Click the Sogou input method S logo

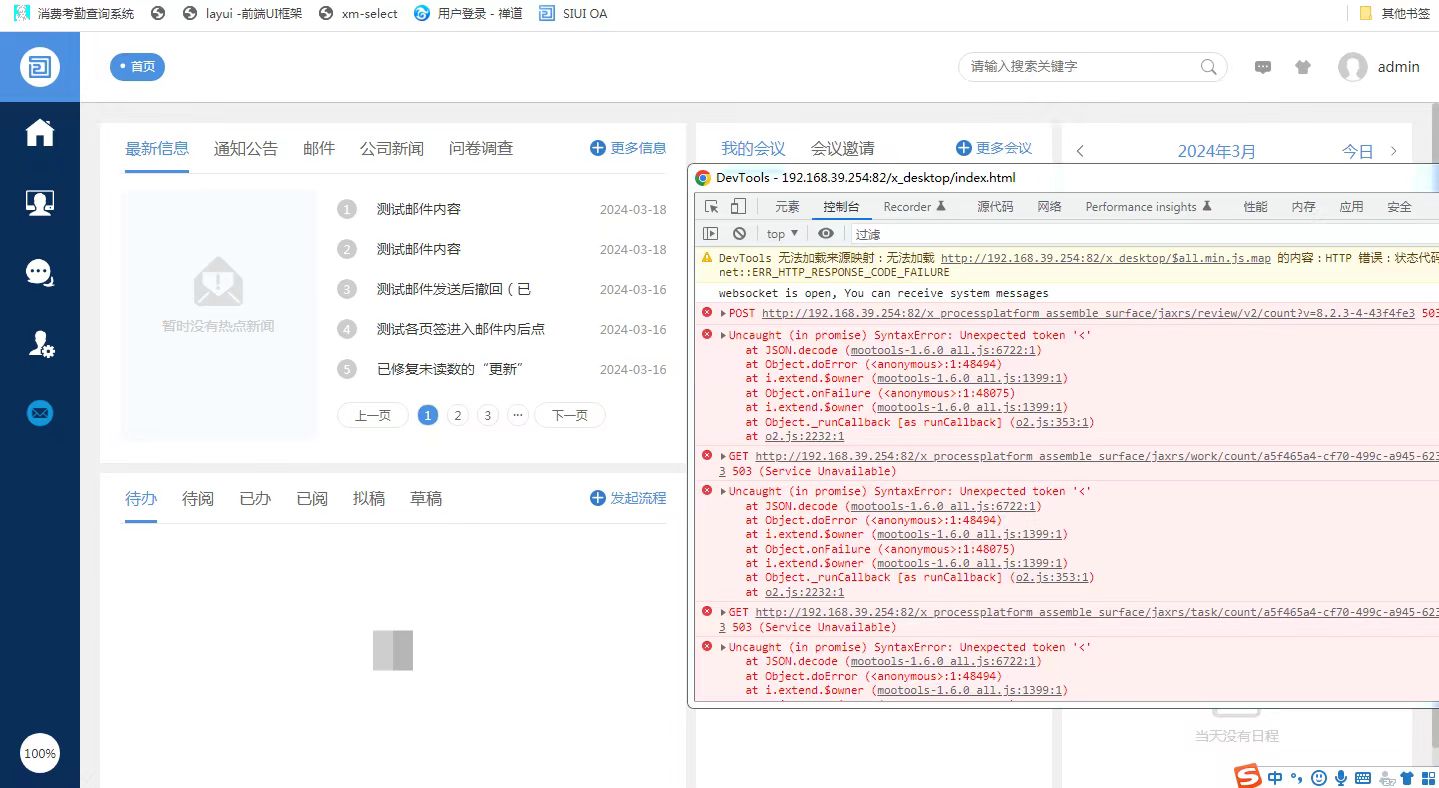pos(1247,776)
